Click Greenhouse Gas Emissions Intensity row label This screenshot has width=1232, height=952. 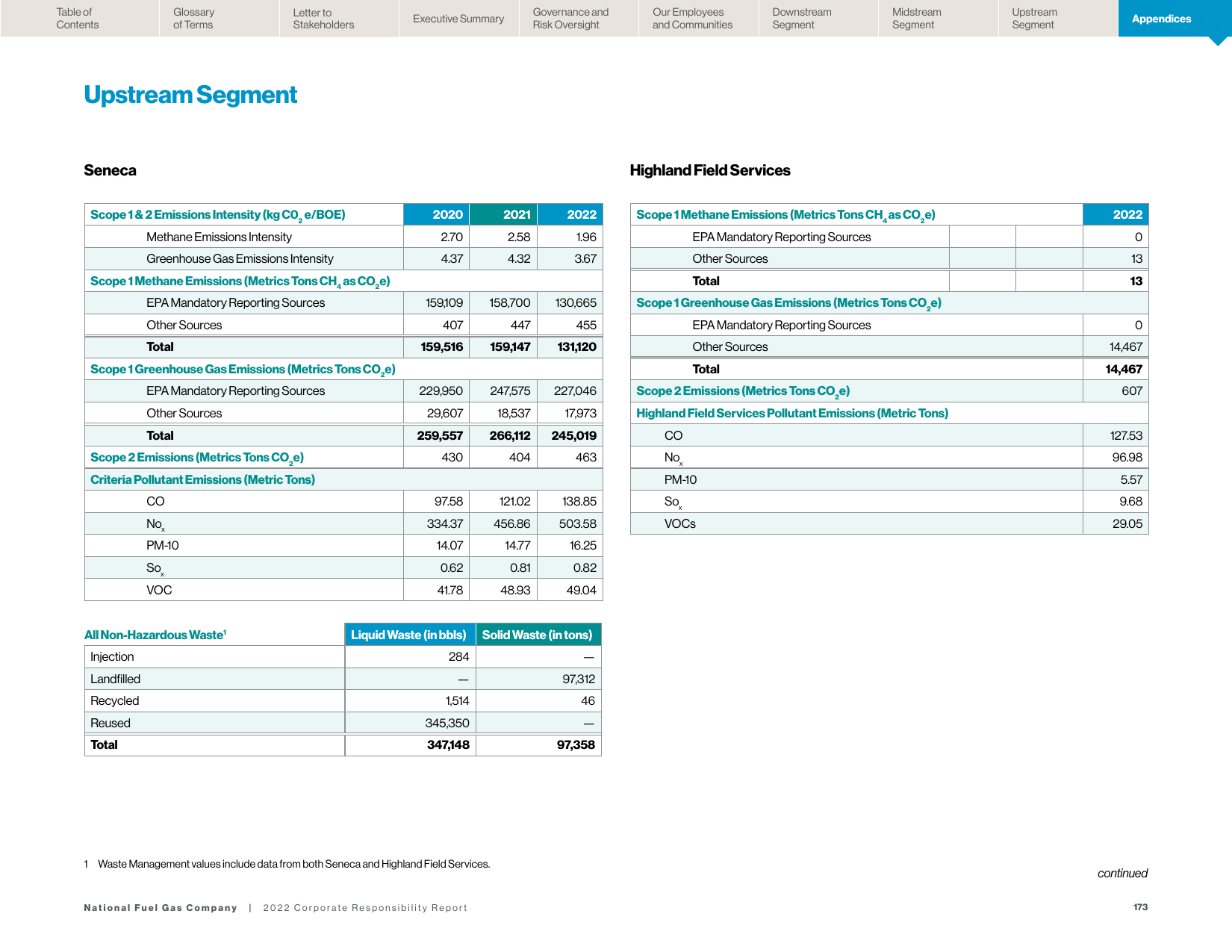[x=240, y=258]
